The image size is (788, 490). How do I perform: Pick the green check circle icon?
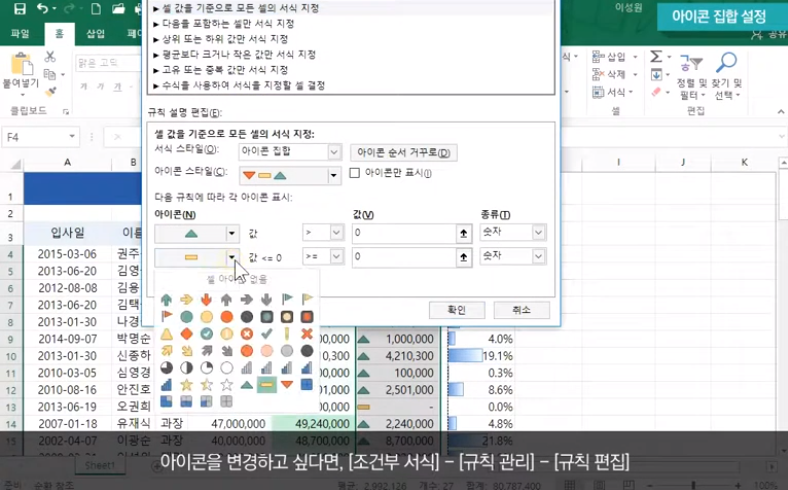(x=207, y=334)
